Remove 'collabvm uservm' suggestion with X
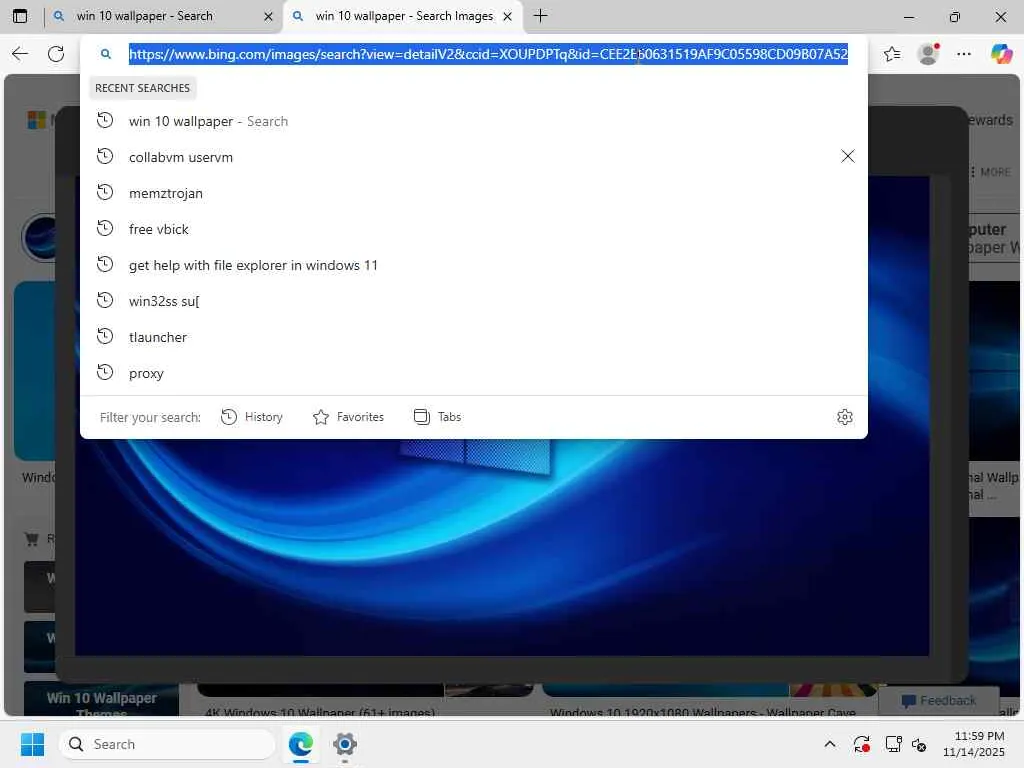The width and height of the screenshot is (1024, 768). pos(848,156)
